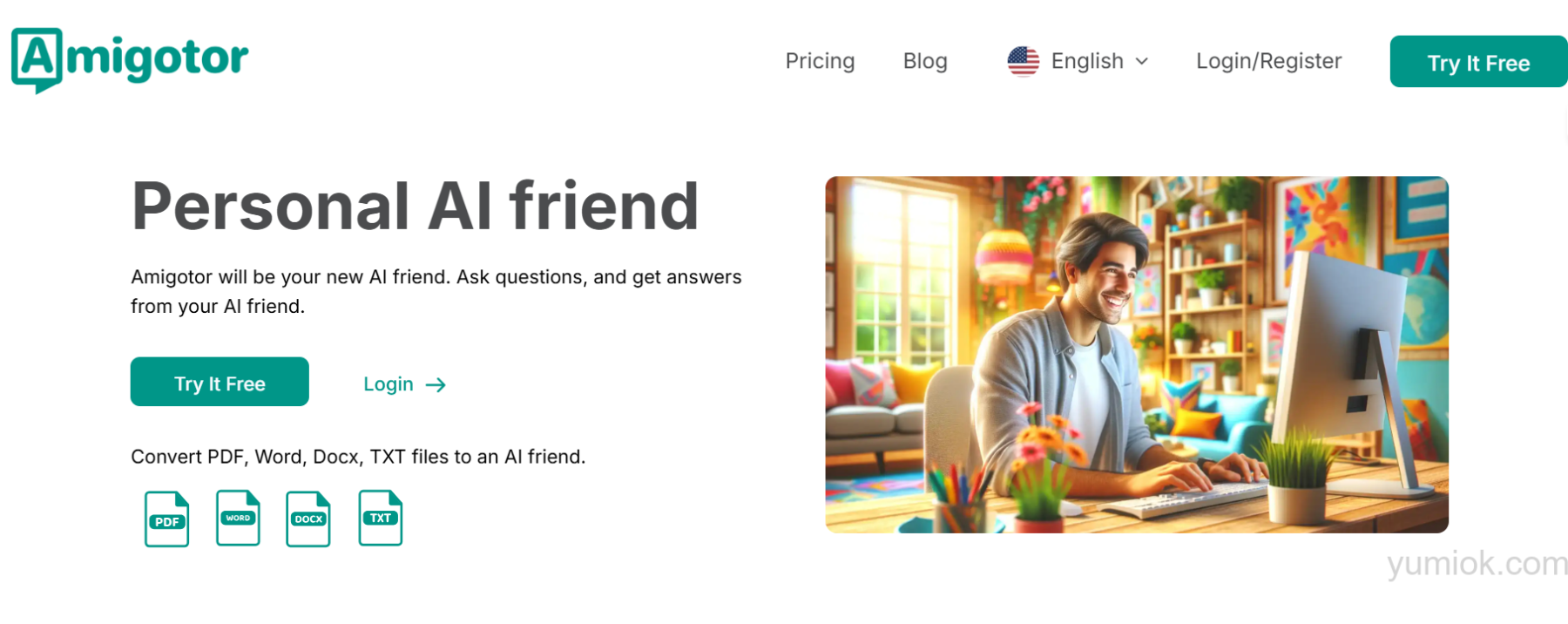The height and width of the screenshot is (624, 1568).
Task: Select the TXT file icon
Action: pyautogui.click(x=381, y=519)
